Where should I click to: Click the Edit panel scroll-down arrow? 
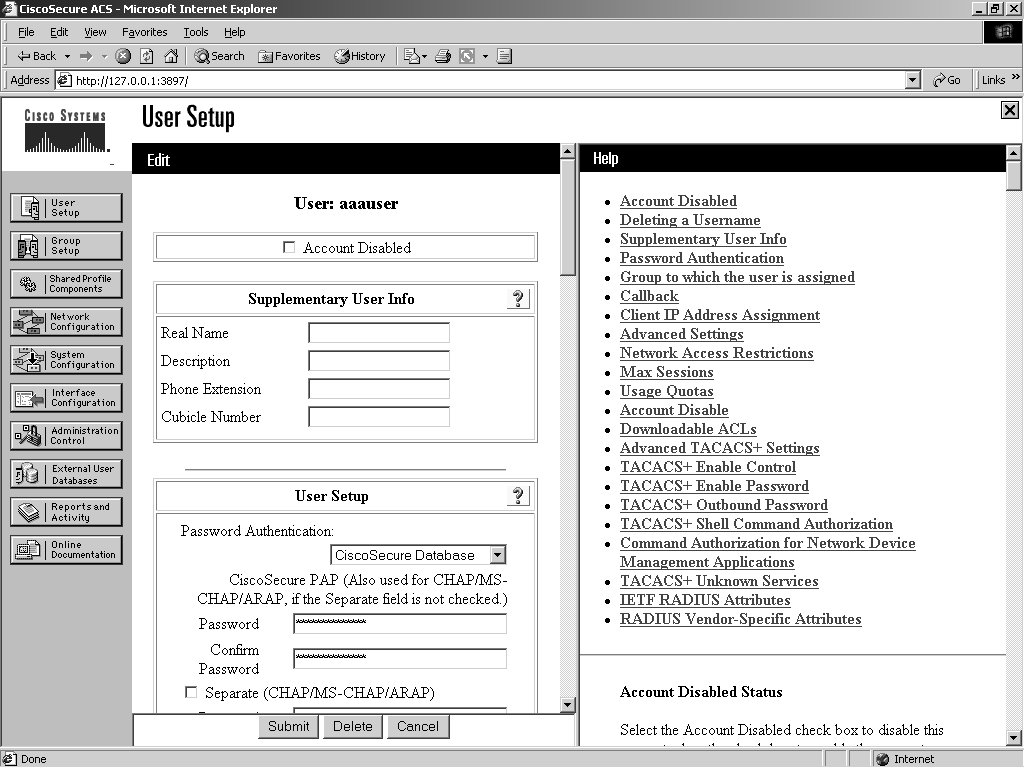coord(568,705)
